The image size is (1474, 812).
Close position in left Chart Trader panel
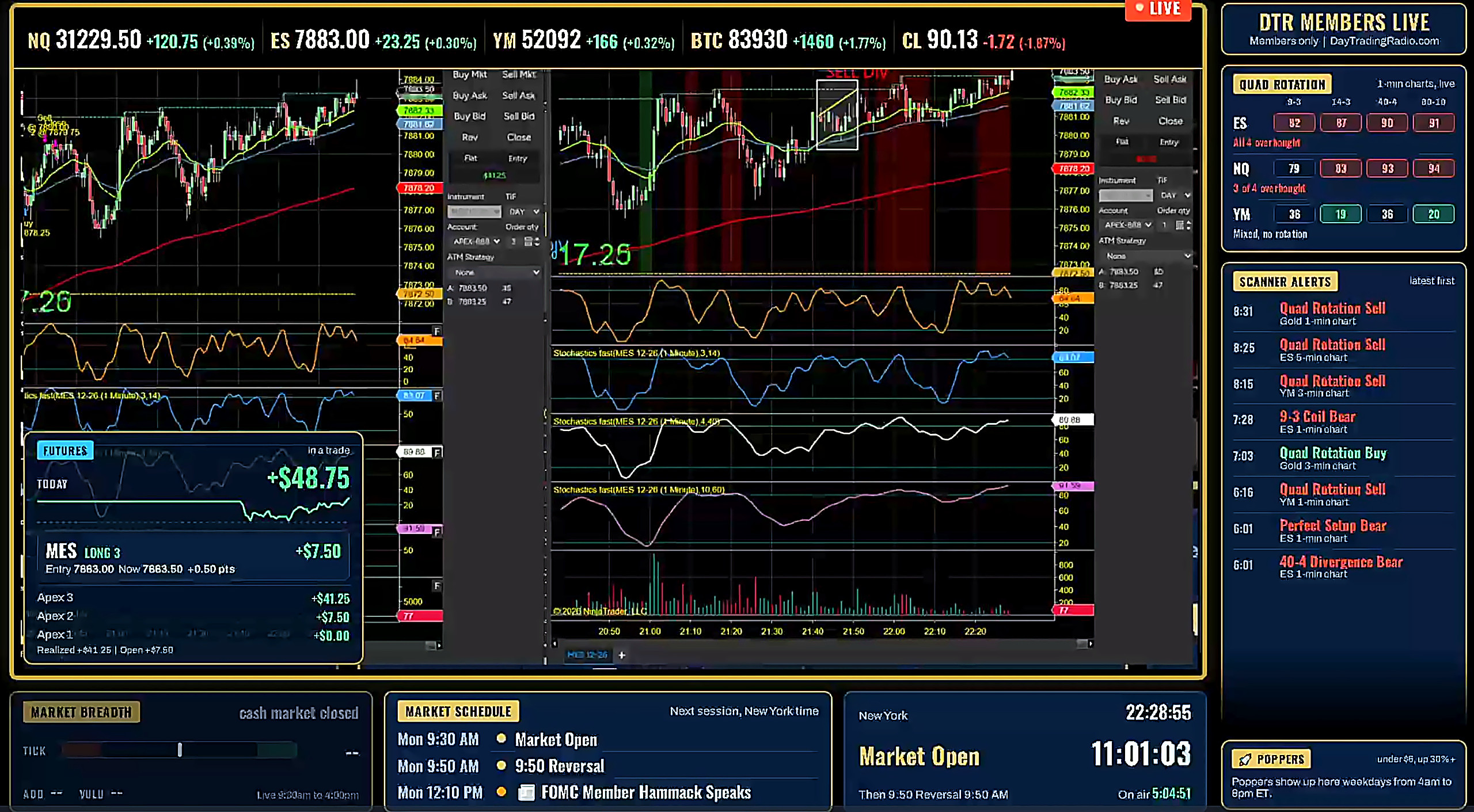point(519,138)
